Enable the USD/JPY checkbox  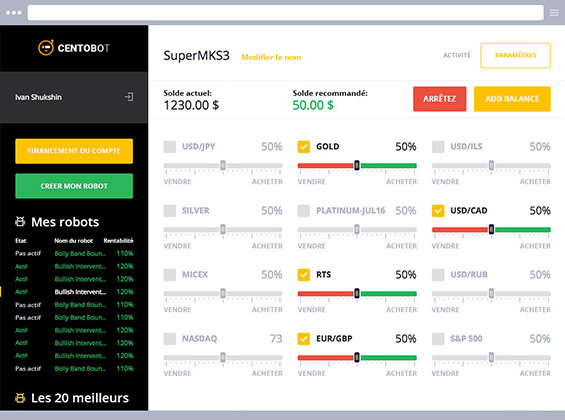pos(170,147)
